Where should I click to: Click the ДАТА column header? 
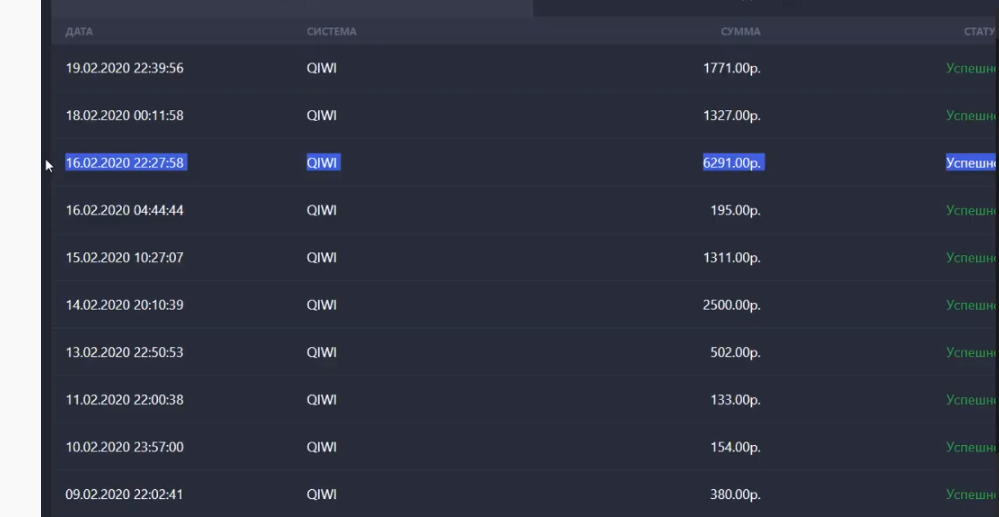79,32
